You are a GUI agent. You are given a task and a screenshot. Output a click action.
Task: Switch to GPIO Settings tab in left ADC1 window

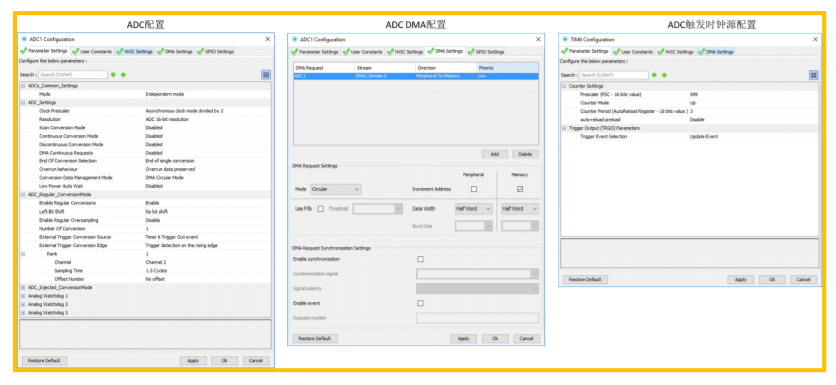click(215, 52)
